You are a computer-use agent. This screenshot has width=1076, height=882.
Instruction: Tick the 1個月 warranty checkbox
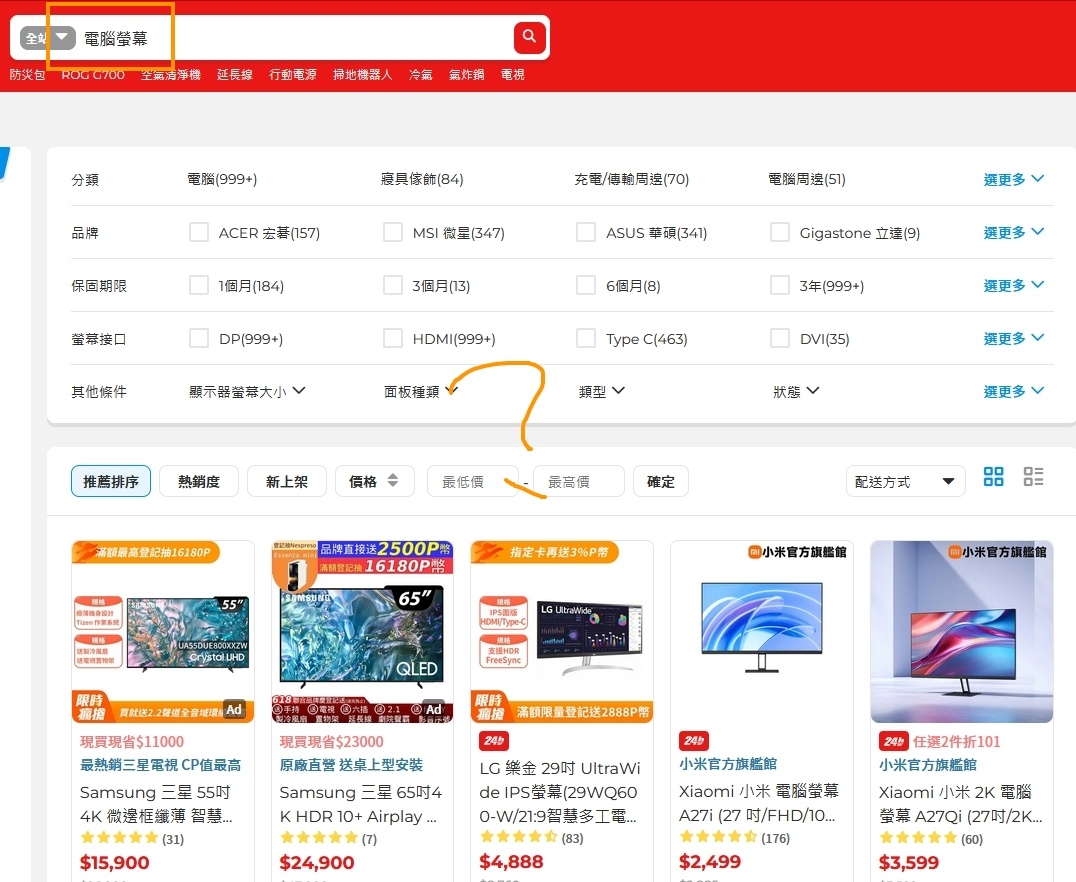pos(199,285)
